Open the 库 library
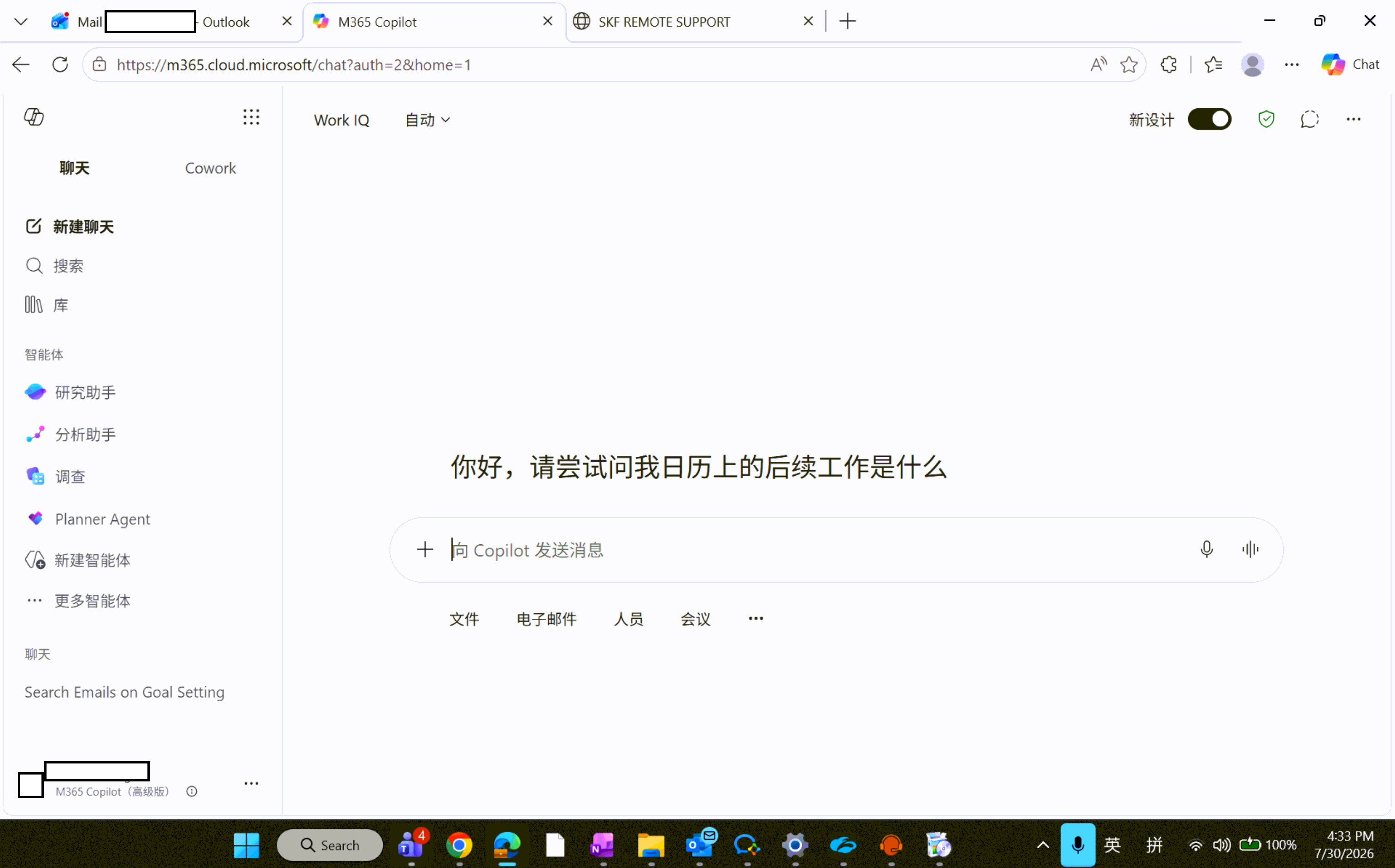Image resolution: width=1395 pixels, height=868 pixels. click(47, 305)
